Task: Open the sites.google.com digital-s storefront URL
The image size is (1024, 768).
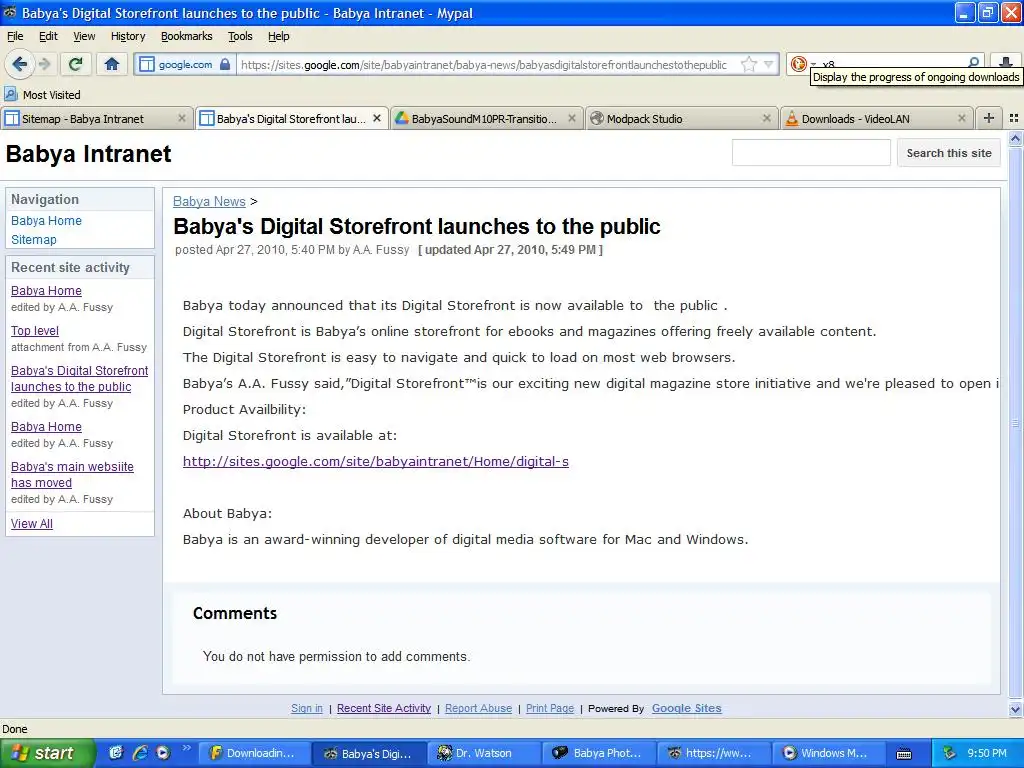Action: [376, 462]
